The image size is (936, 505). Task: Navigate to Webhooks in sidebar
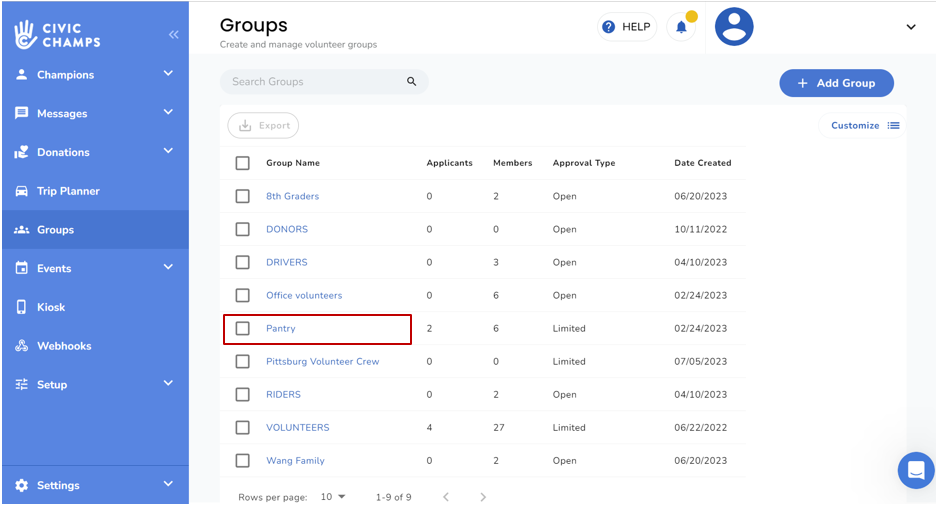(64, 346)
